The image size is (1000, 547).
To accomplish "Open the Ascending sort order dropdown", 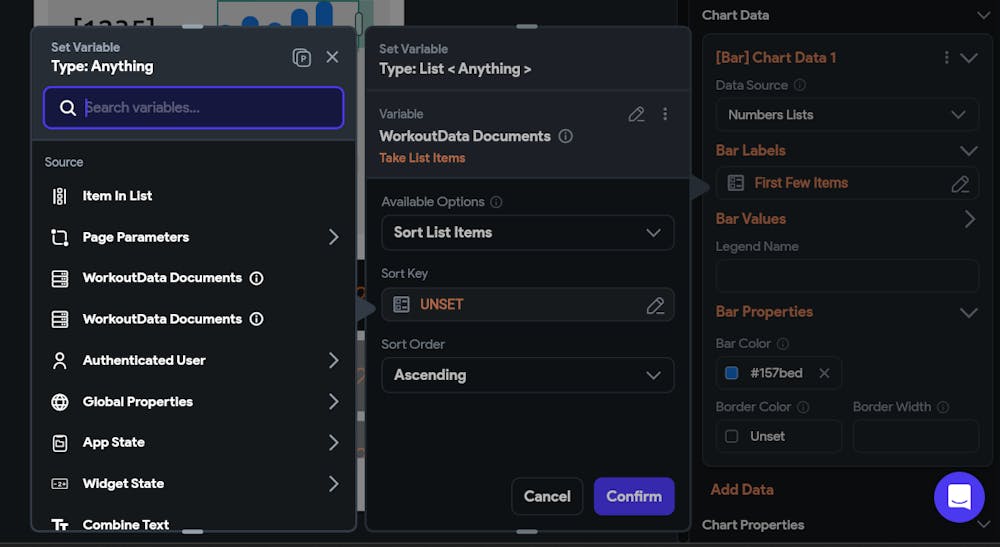I will point(527,375).
